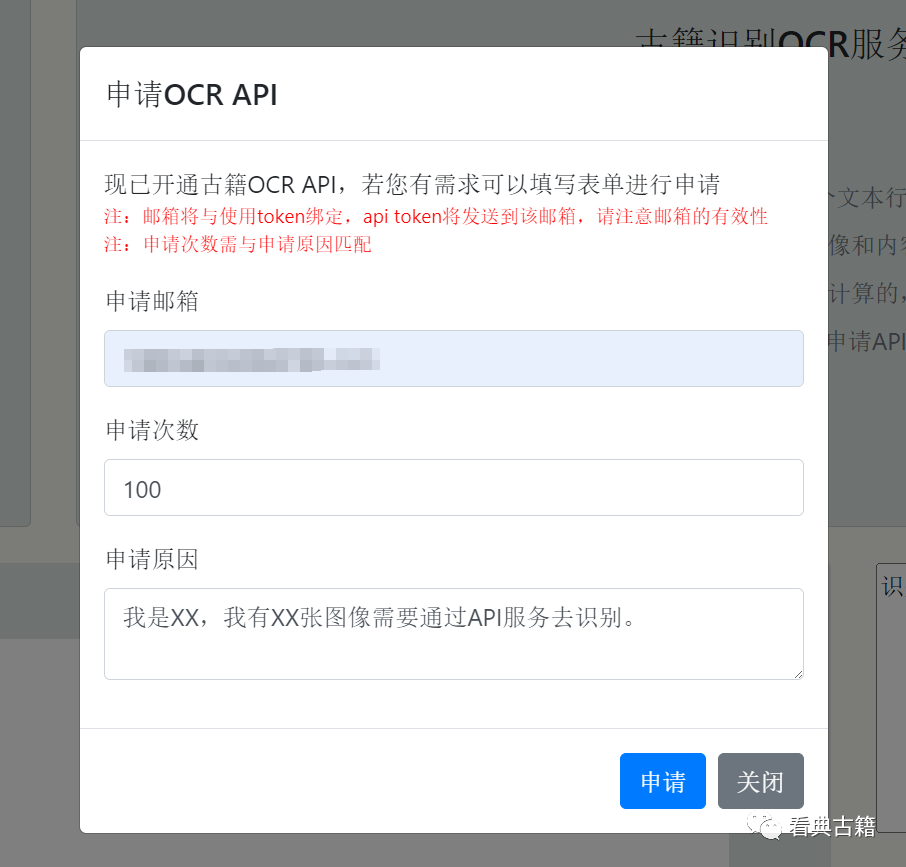Click the 申请次数 field showing 100
Image resolution: width=906 pixels, height=867 pixels.
click(x=453, y=488)
